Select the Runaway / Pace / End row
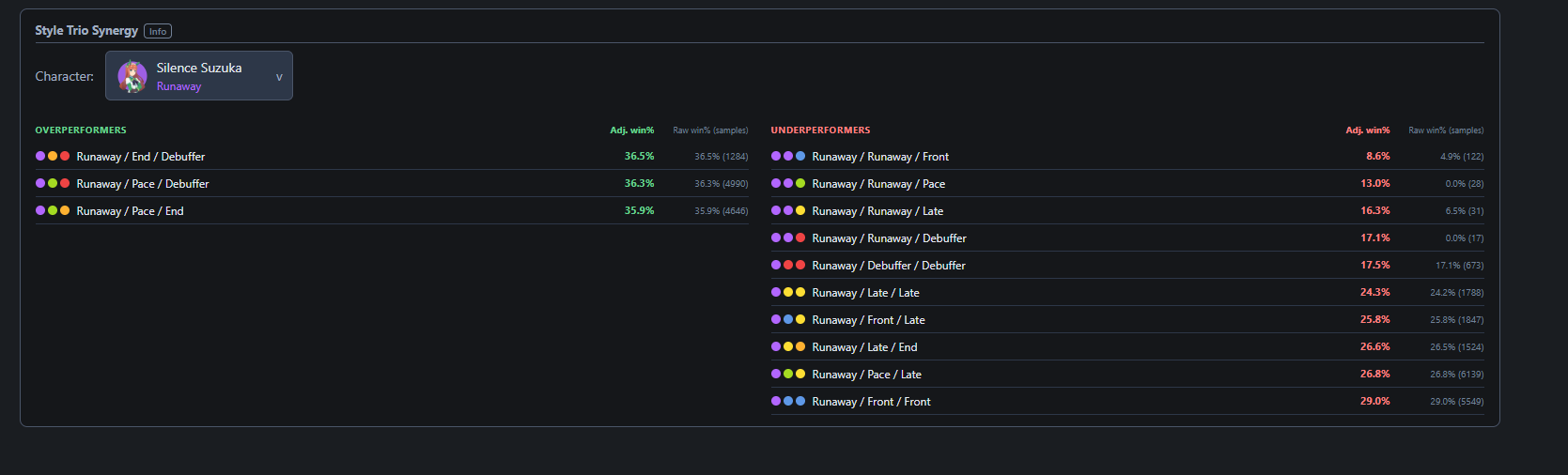The height and width of the screenshot is (475, 1568). [392, 211]
